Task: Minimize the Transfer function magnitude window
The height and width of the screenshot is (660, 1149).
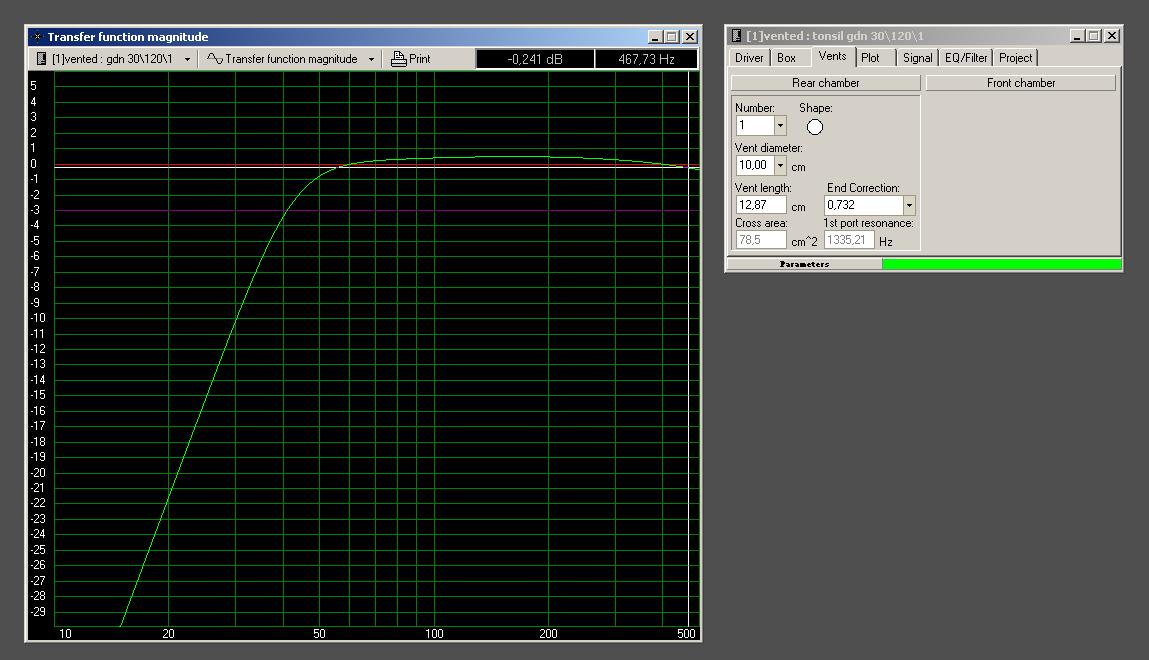Action: coord(654,37)
